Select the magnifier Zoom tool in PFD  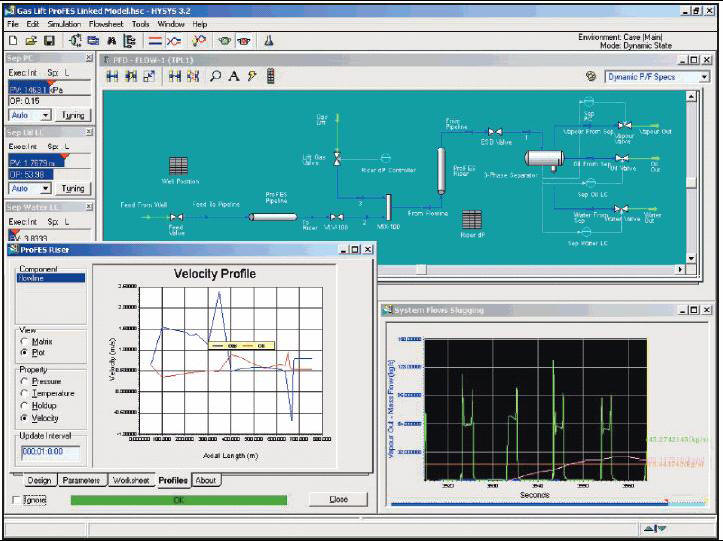[x=215, y=77]
